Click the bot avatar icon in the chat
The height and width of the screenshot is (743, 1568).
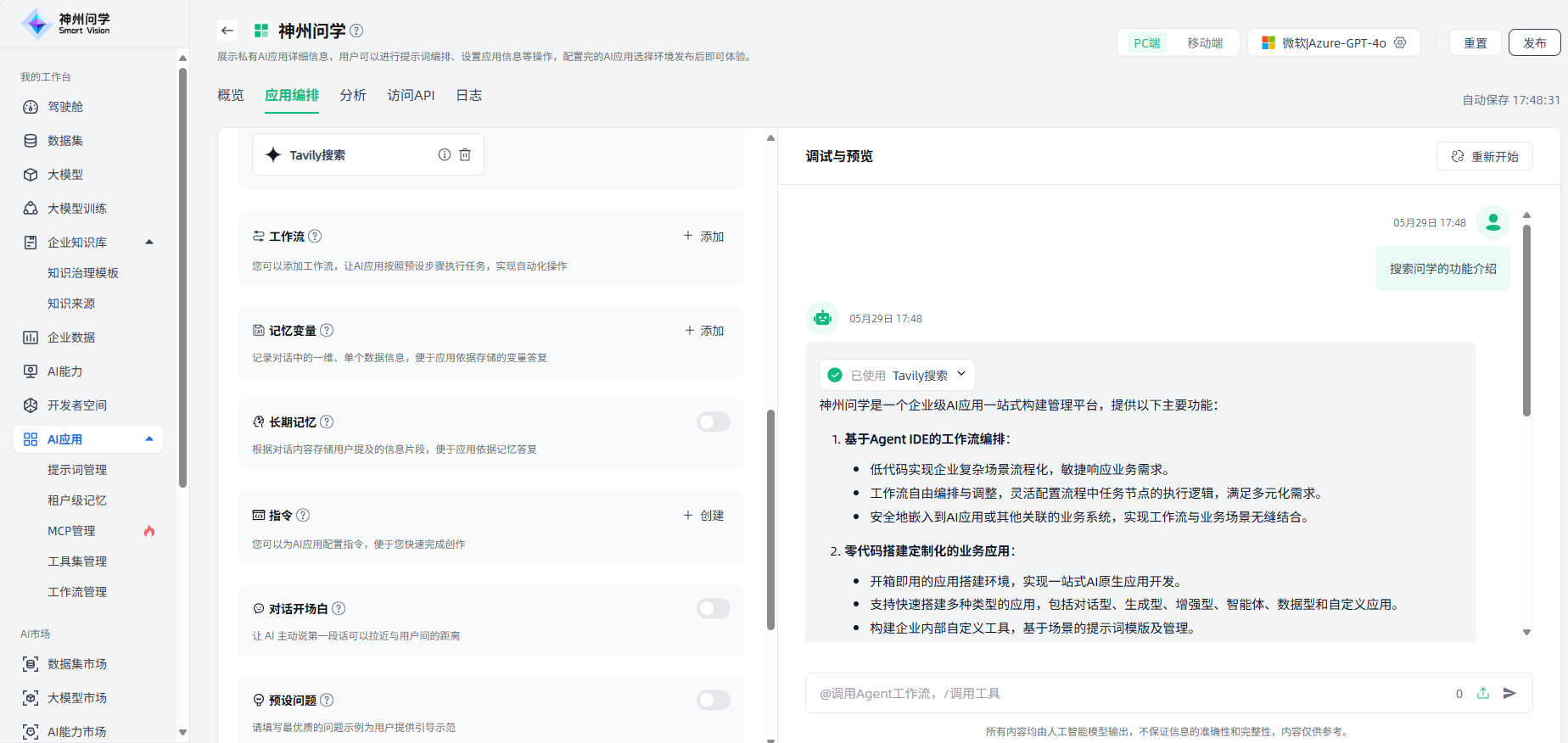coord(822,318)
